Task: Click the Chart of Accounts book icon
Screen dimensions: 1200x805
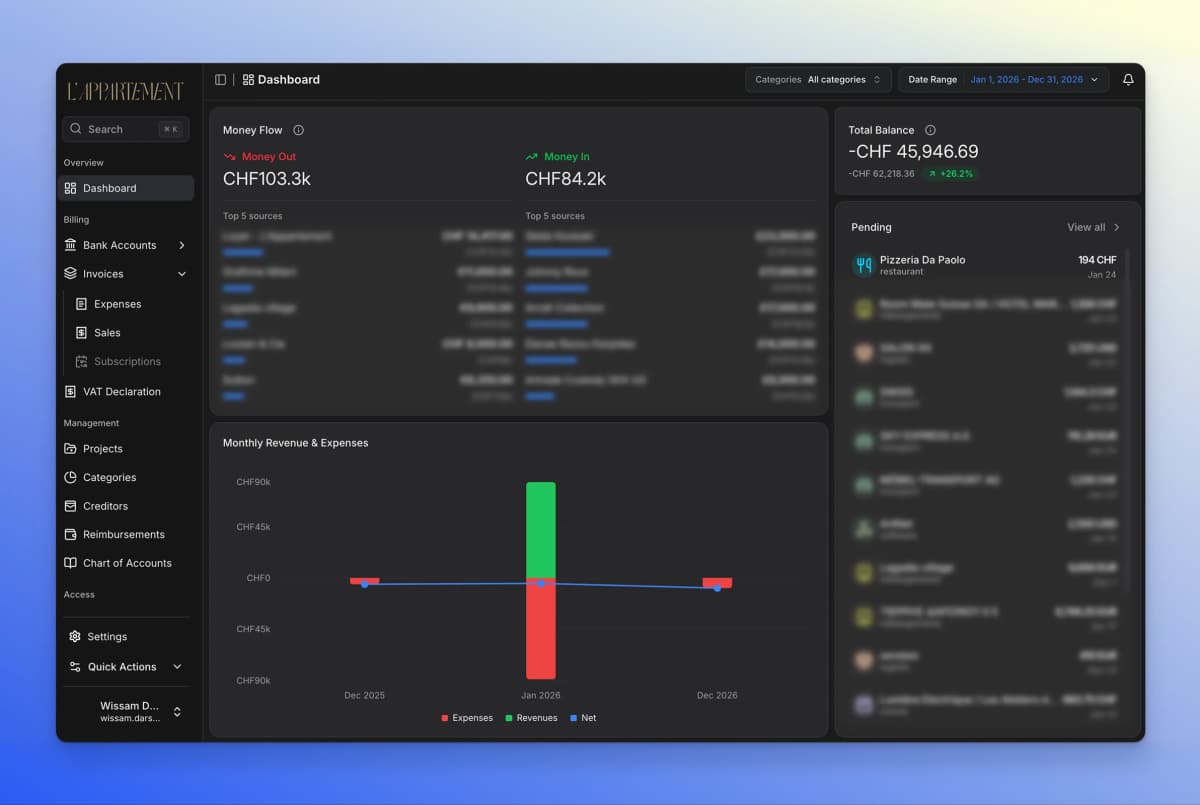Action: pyautogui.click(x=70, y=563)
